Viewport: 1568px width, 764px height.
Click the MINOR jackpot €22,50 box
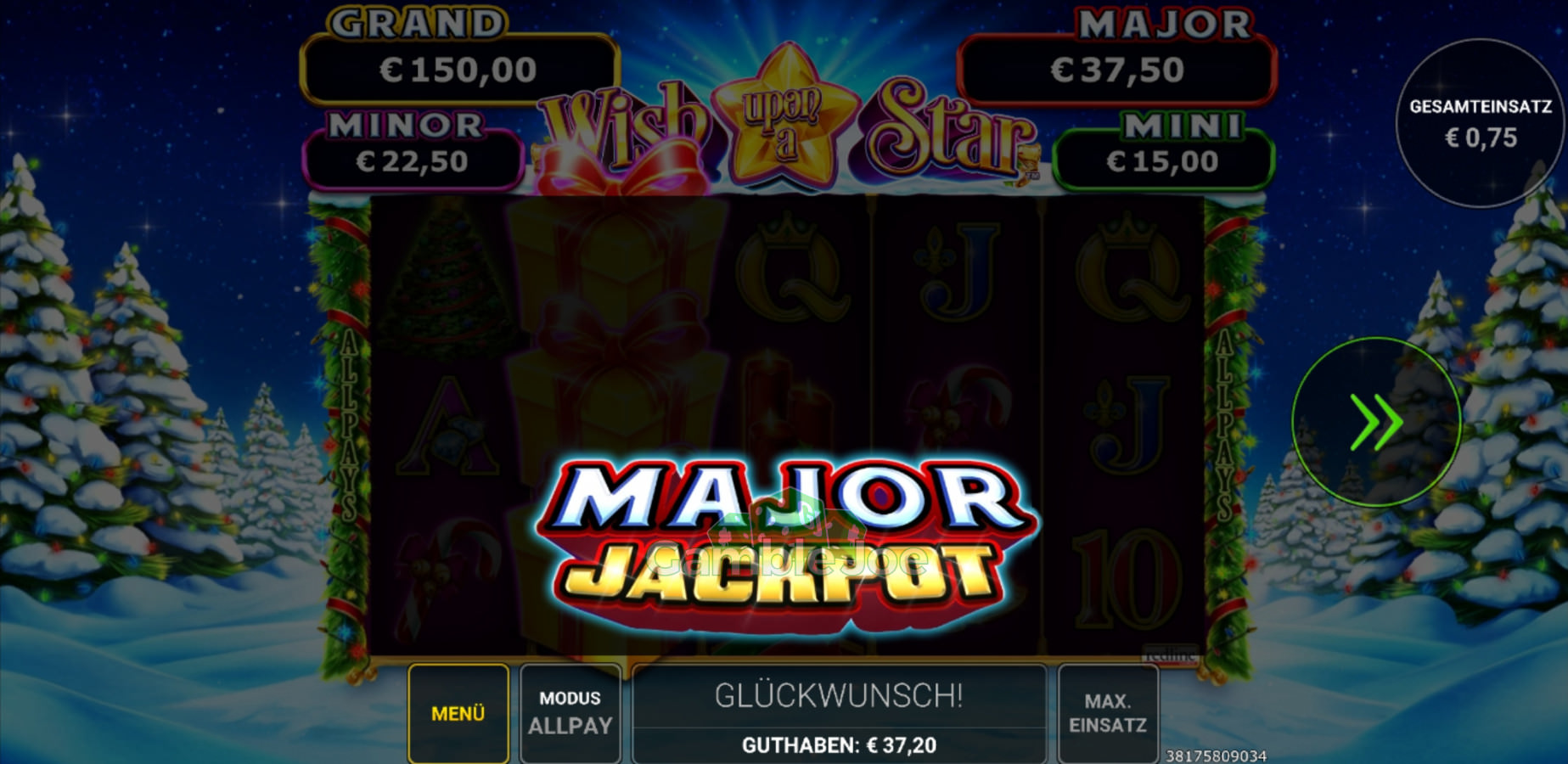tap(413, 161)
